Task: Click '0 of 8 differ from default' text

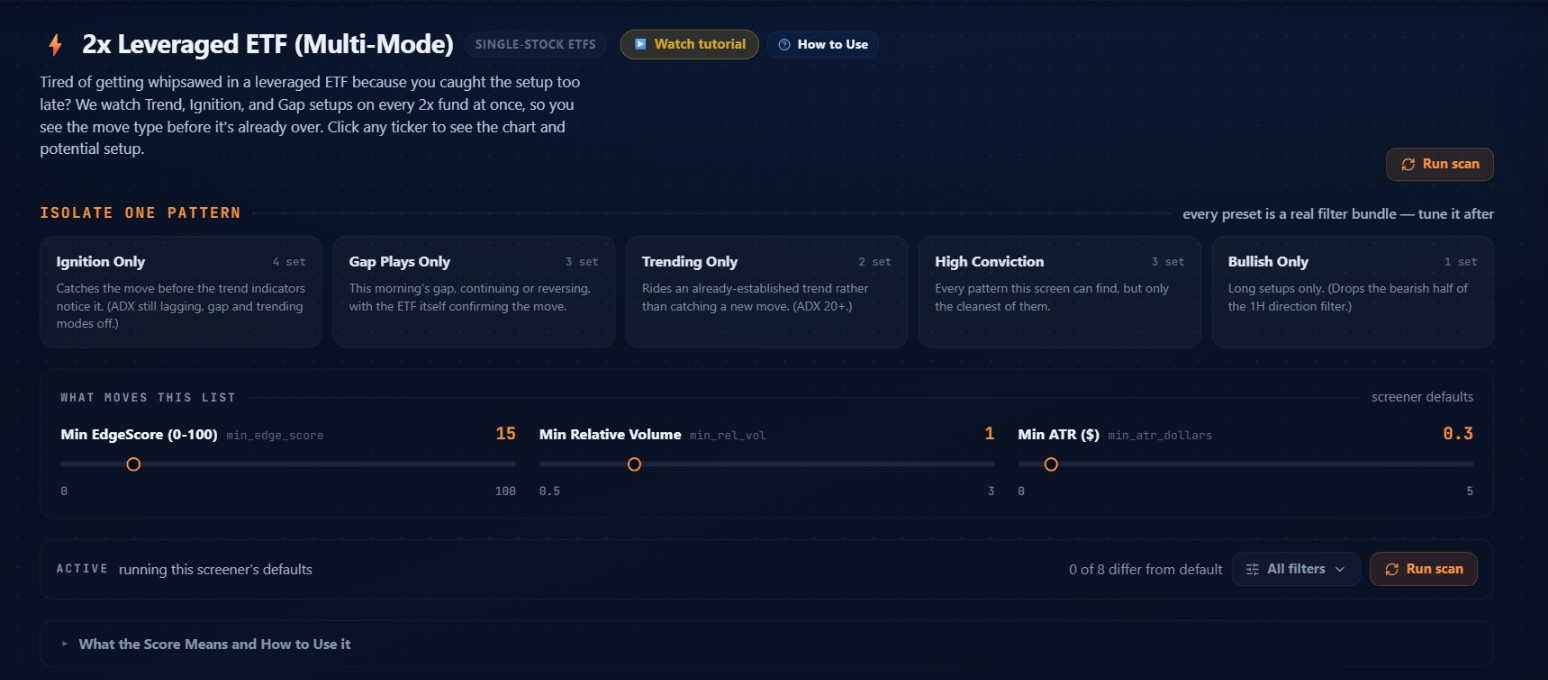Action: pos(1145,569)
